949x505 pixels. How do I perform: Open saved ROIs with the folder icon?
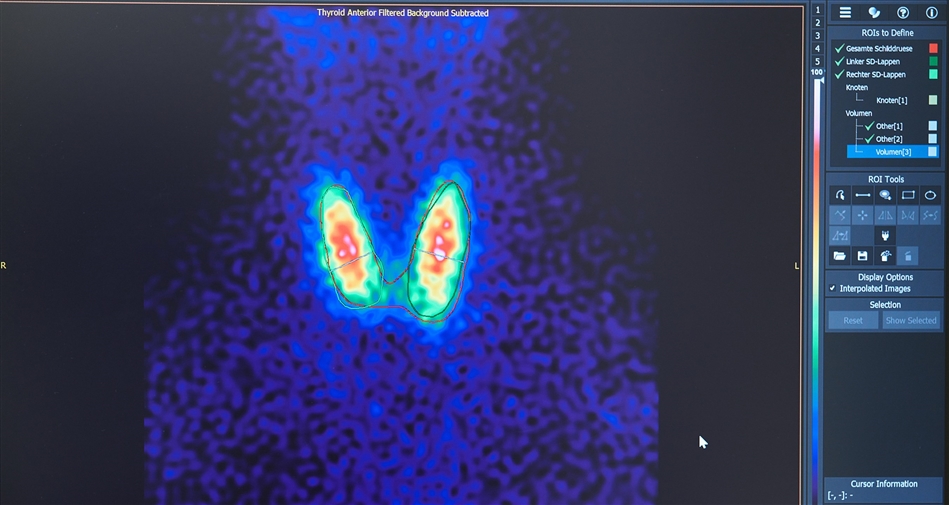point(840,256)
